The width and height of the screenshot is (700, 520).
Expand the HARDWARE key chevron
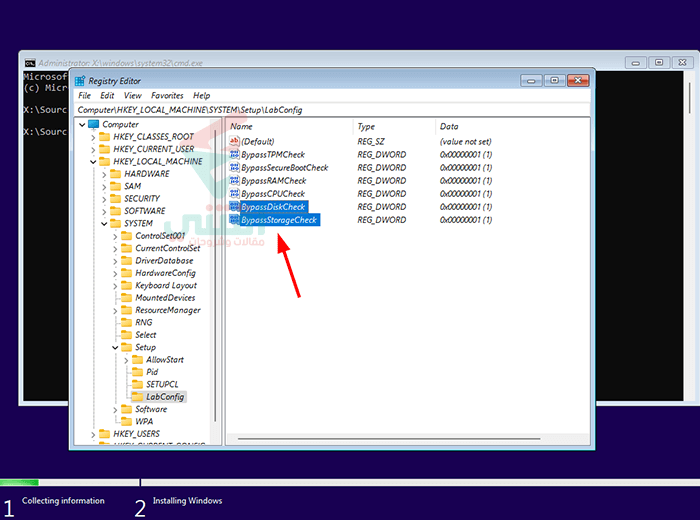click(x=104, y=174)
